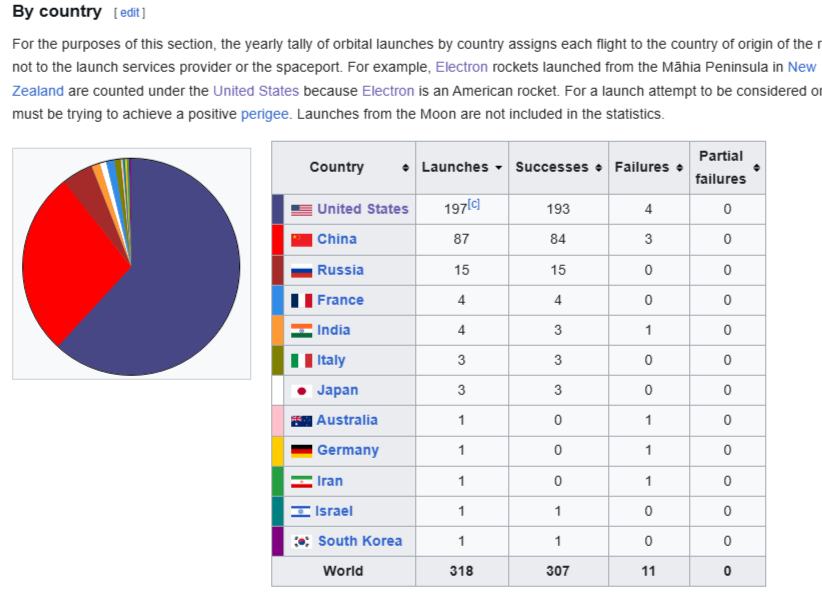822x609 pixels.
Task: Click the World row label
Action: coord(343,571)
